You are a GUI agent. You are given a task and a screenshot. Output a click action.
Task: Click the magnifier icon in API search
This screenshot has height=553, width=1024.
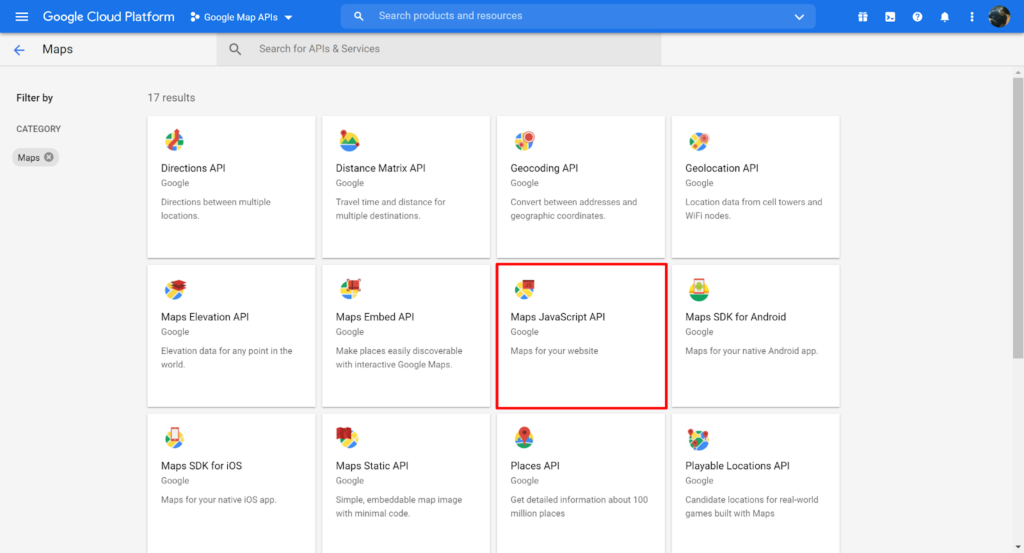[235, 49]
